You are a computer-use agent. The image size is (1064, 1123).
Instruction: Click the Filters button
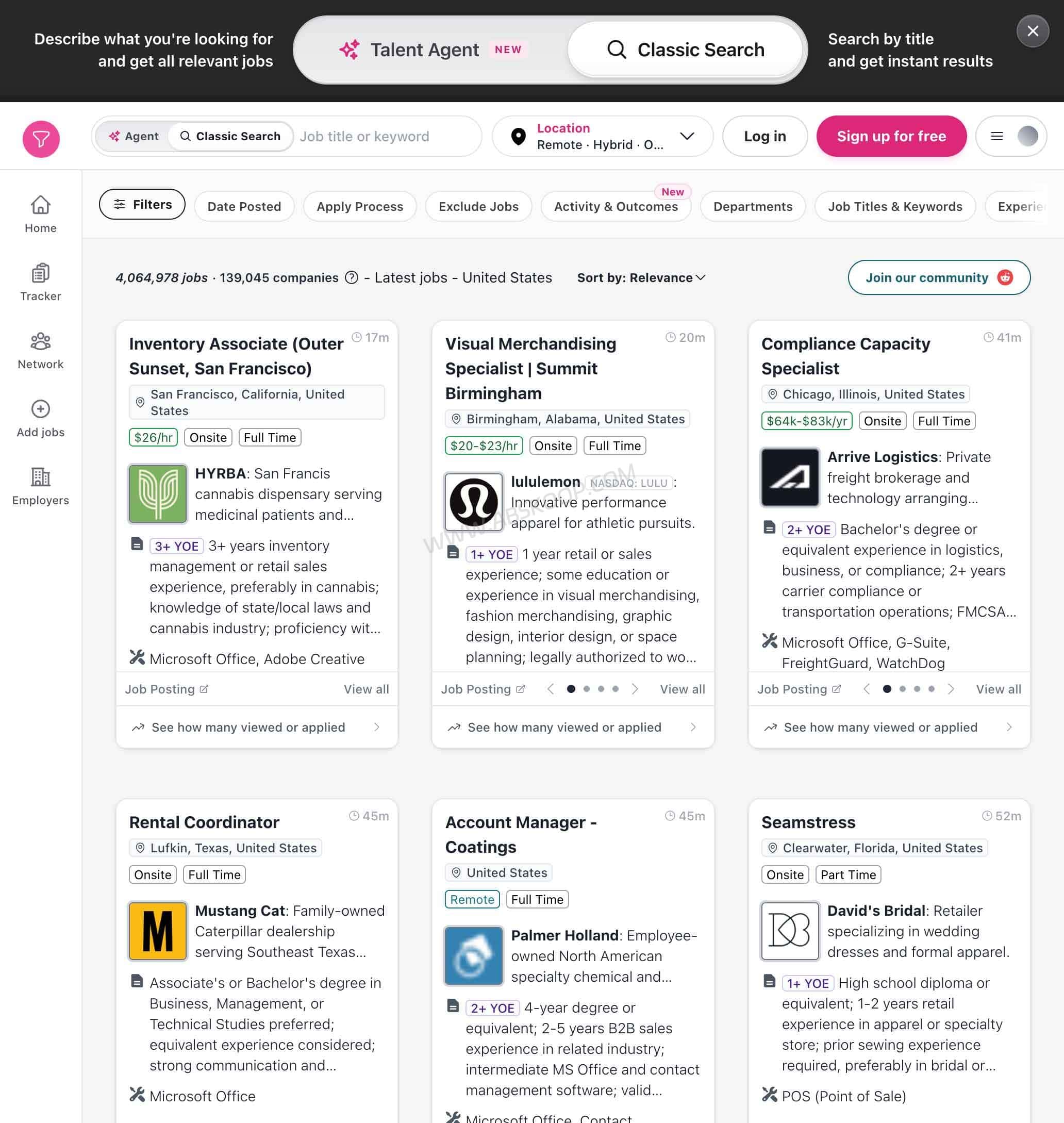coord(142,204)
